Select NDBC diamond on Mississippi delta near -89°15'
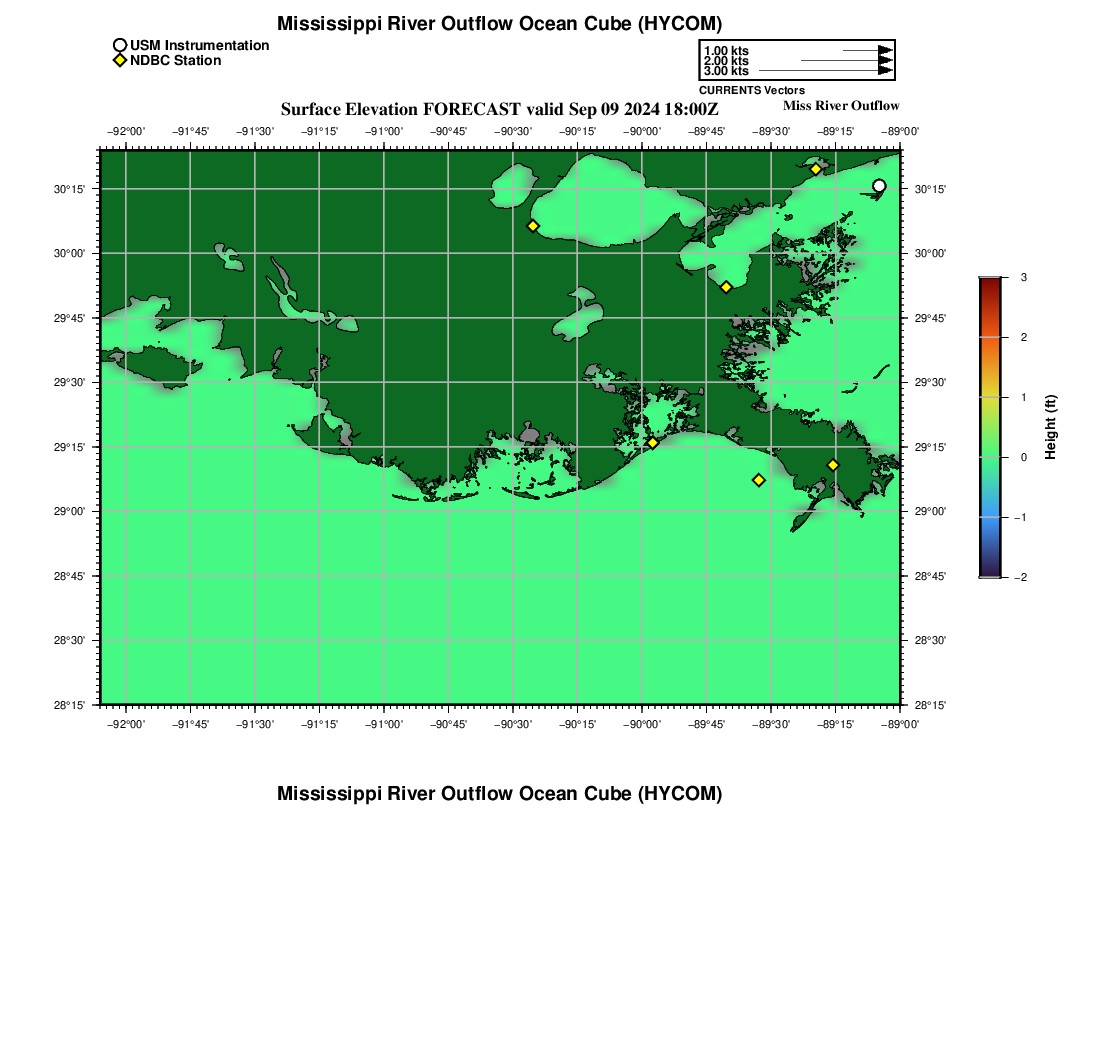Image resolution: width=1100 pixels, height=1050 pixels. [833, 464]
